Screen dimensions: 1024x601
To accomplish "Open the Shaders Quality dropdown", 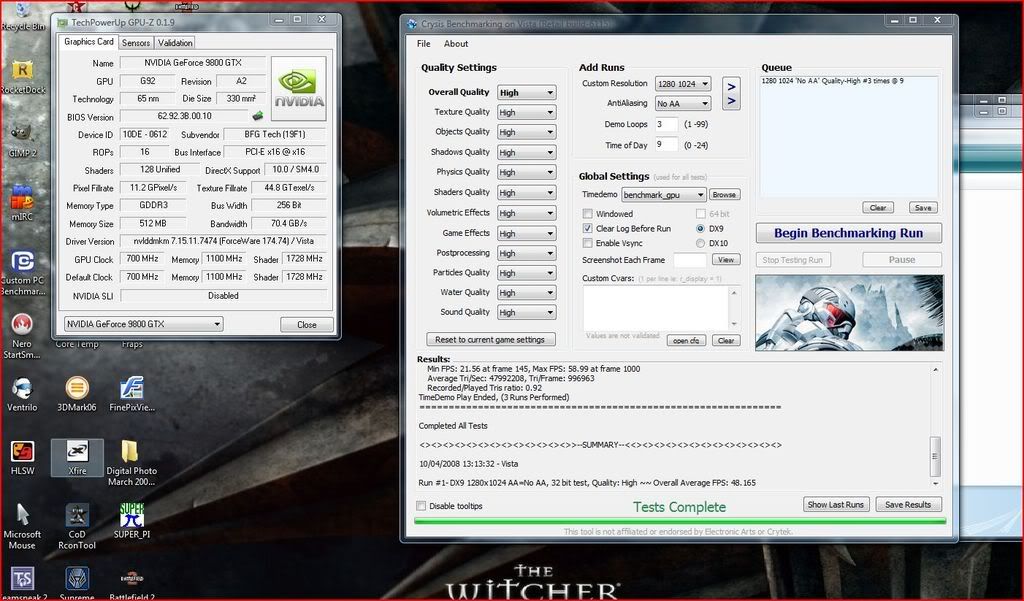I will (x=526, y=193).
